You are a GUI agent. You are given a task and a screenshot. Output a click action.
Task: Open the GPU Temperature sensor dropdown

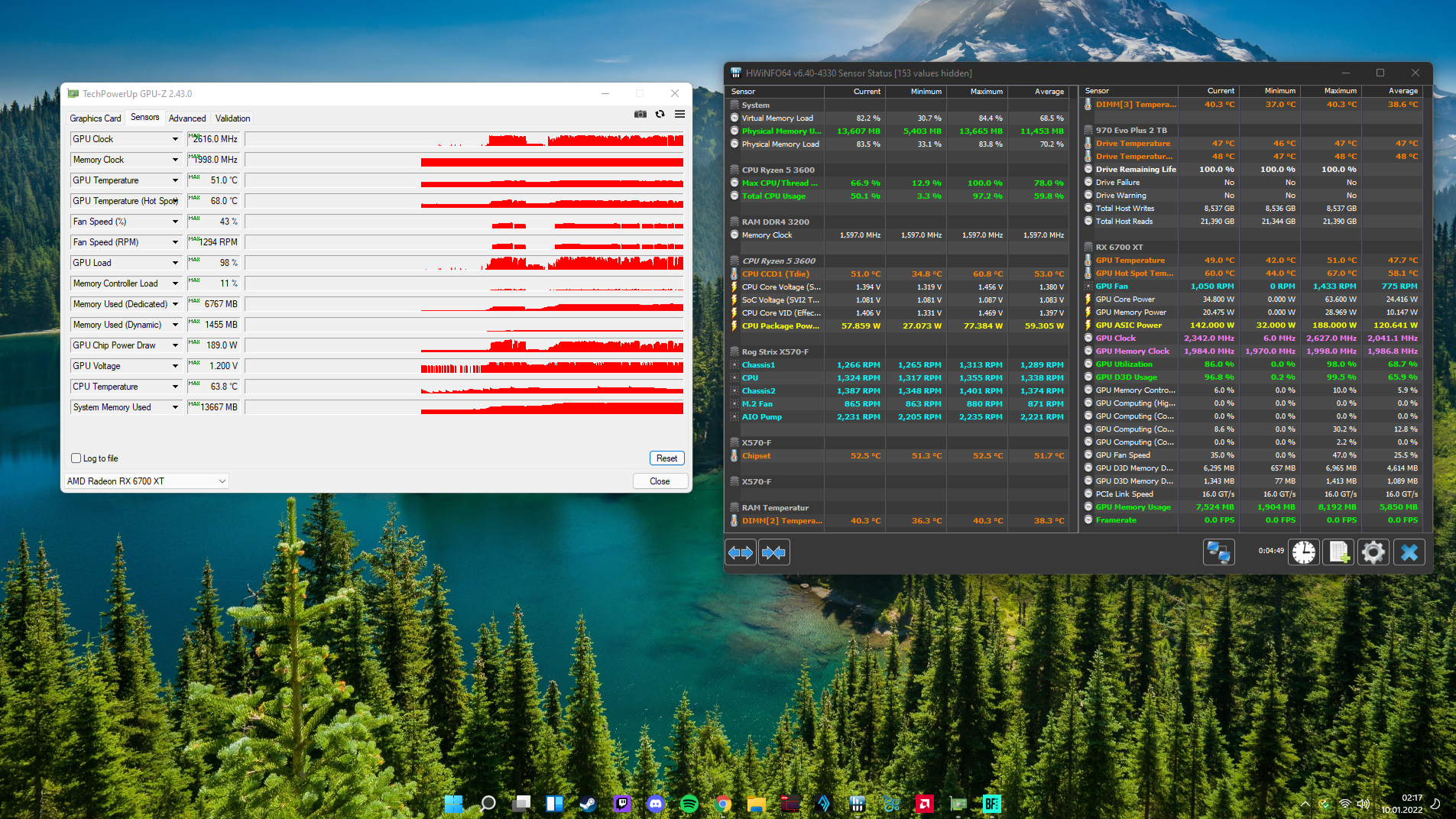coord(175,180)
